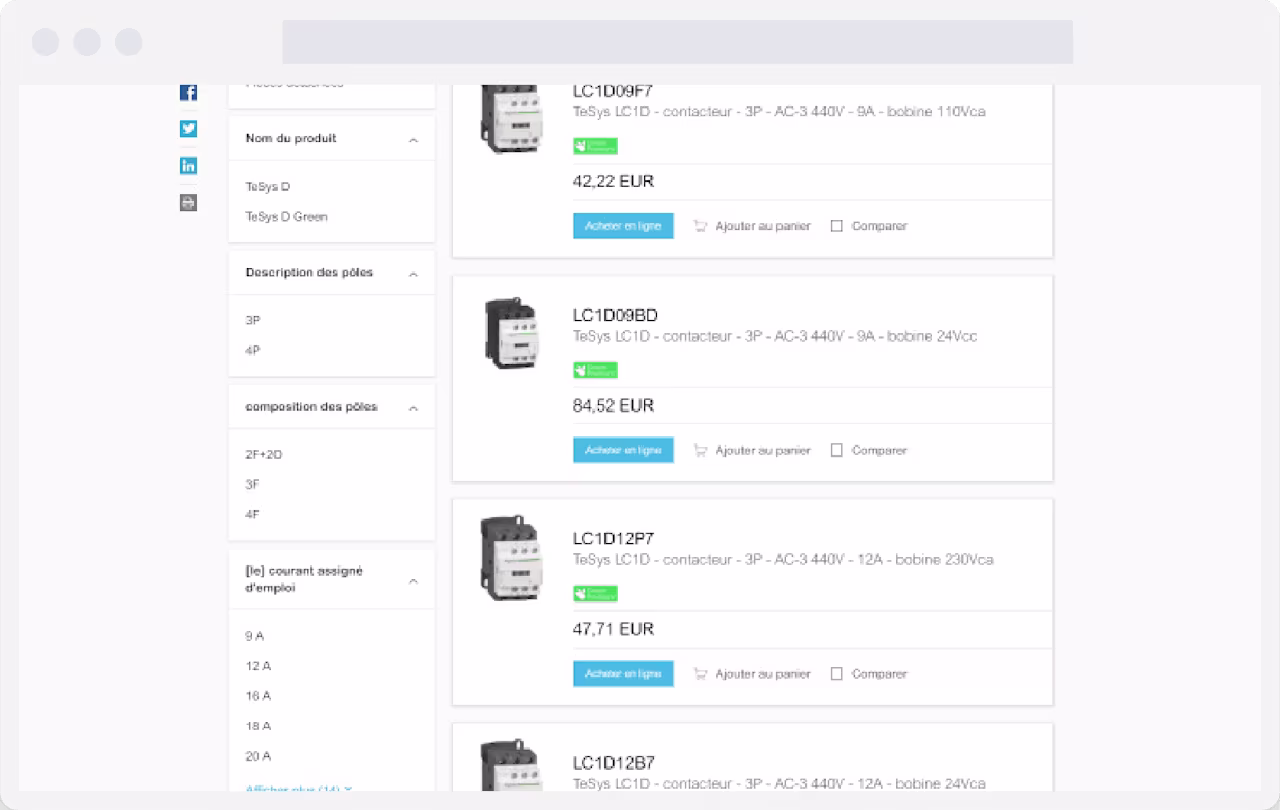The image size is (1280, 810).
Task: Filter by 20 A rated current
Action: pyautogui.click(x=258, y=756)
